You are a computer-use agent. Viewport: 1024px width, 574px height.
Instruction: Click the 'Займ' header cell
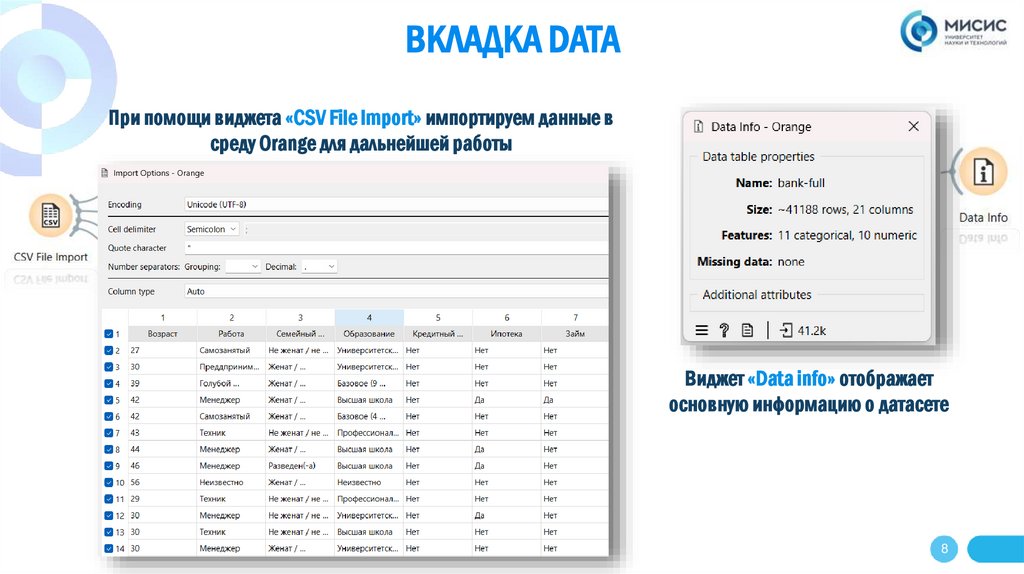(575, 334)
